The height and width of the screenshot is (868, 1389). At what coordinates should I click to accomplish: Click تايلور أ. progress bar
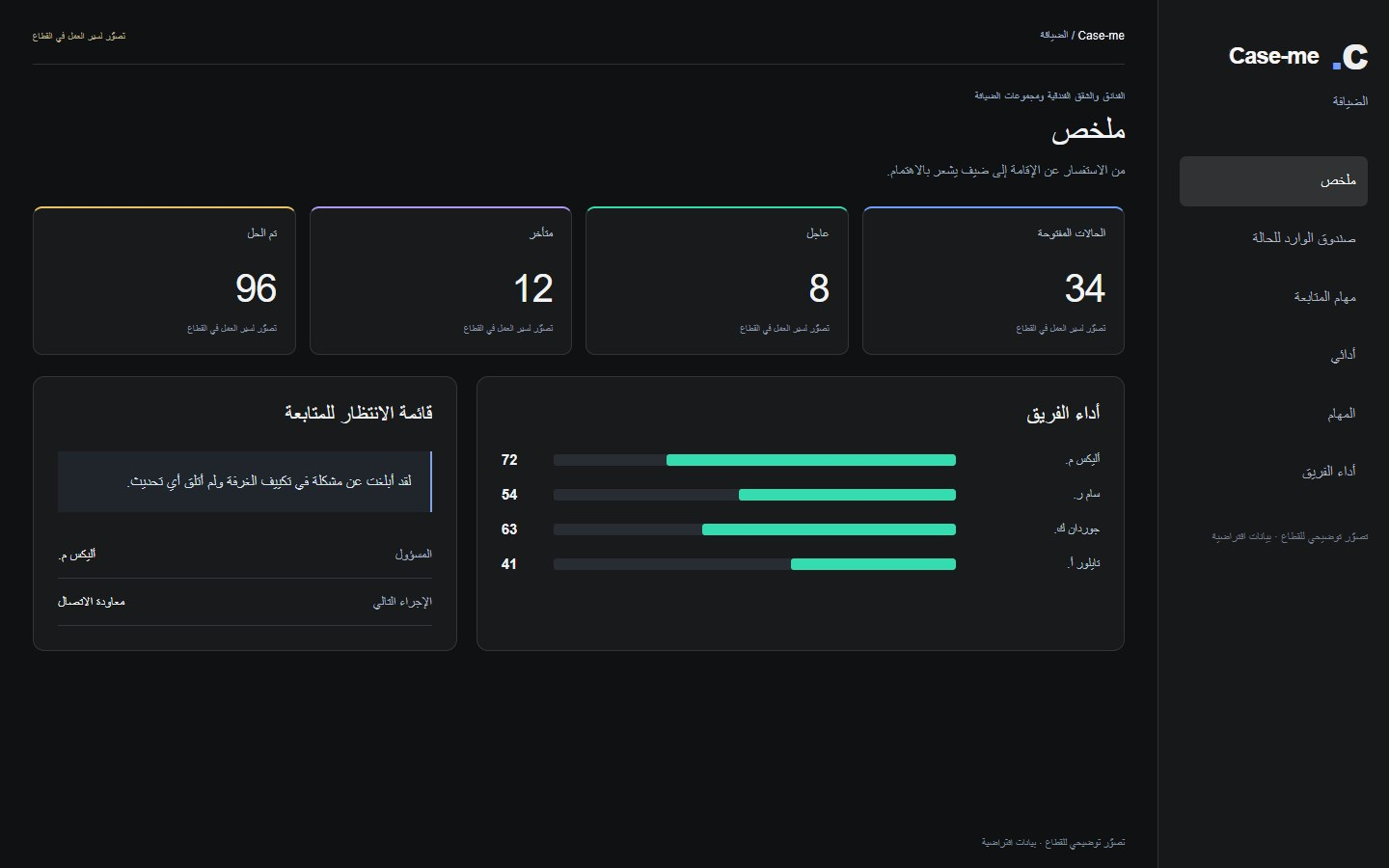[754, 564]
